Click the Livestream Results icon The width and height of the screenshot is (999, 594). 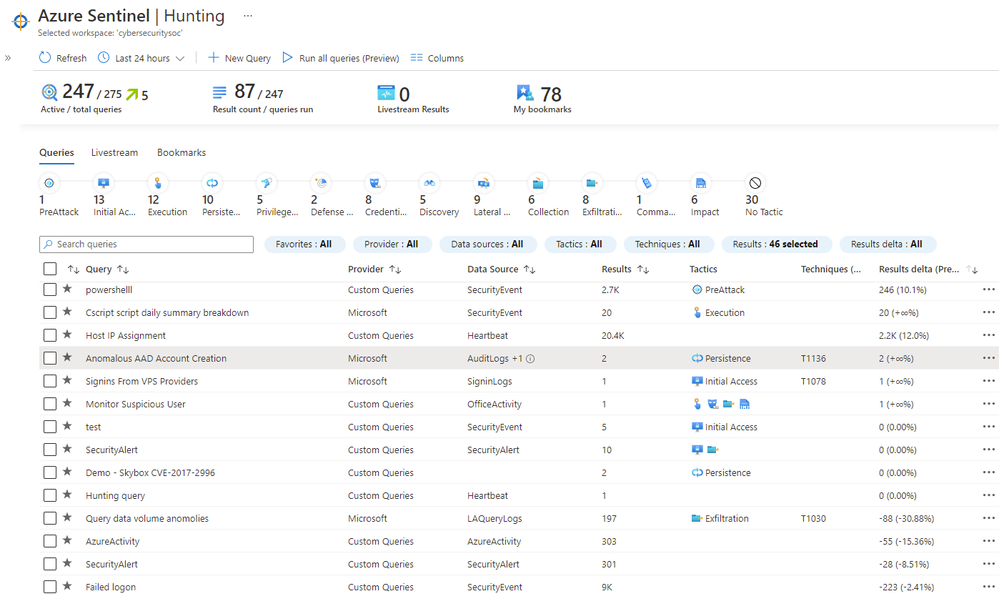click(385, 93)
